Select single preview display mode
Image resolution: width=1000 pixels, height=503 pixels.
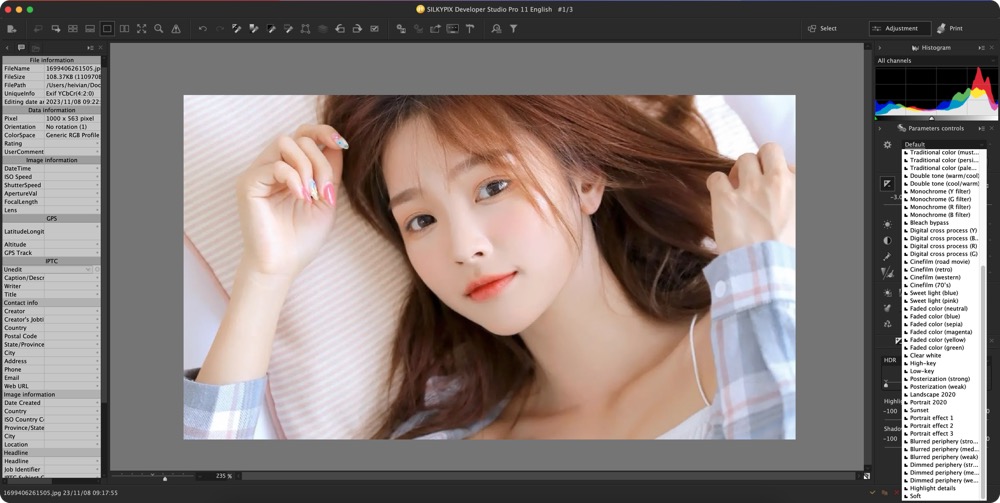click(x=107, y=29)
